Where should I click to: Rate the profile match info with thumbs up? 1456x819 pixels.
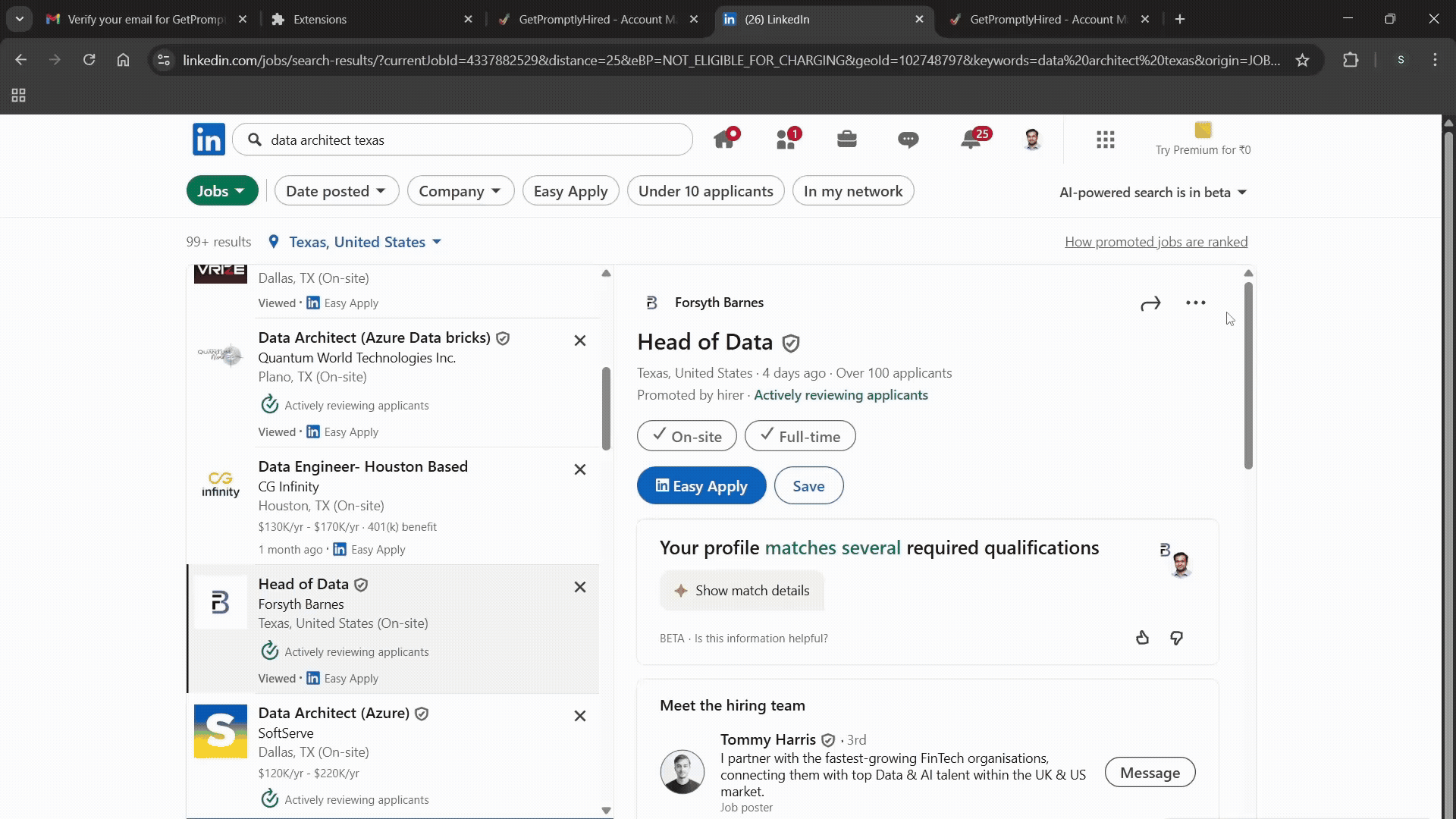(x=1142, y=638)
